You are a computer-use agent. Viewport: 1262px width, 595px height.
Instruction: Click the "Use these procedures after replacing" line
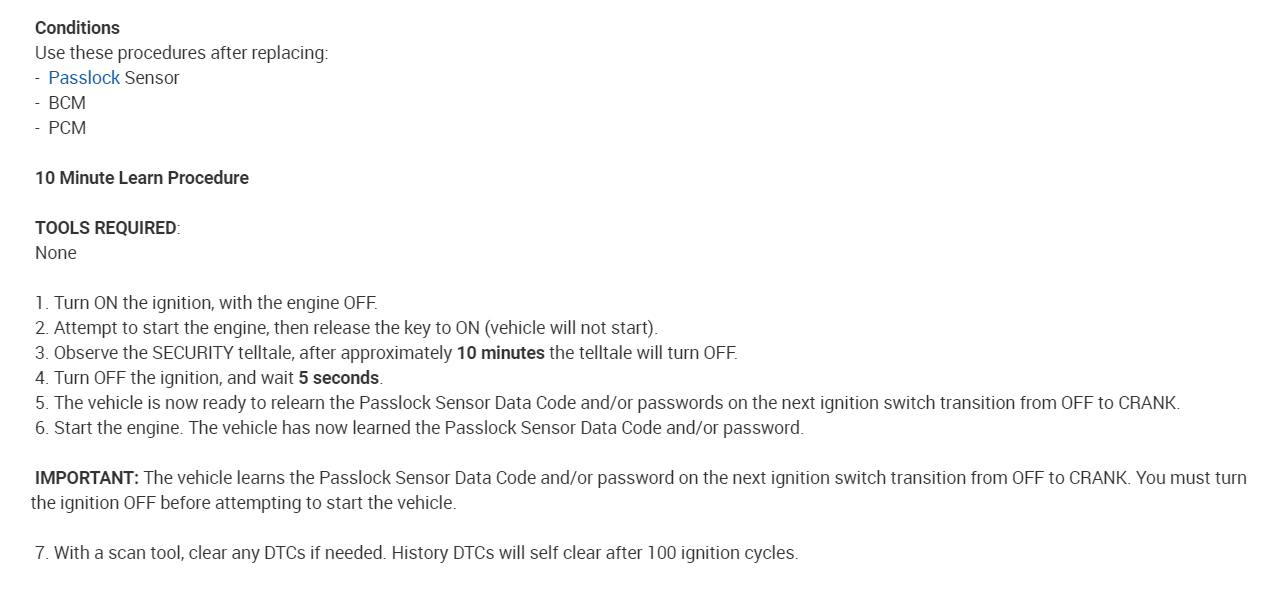pos(181,53)
